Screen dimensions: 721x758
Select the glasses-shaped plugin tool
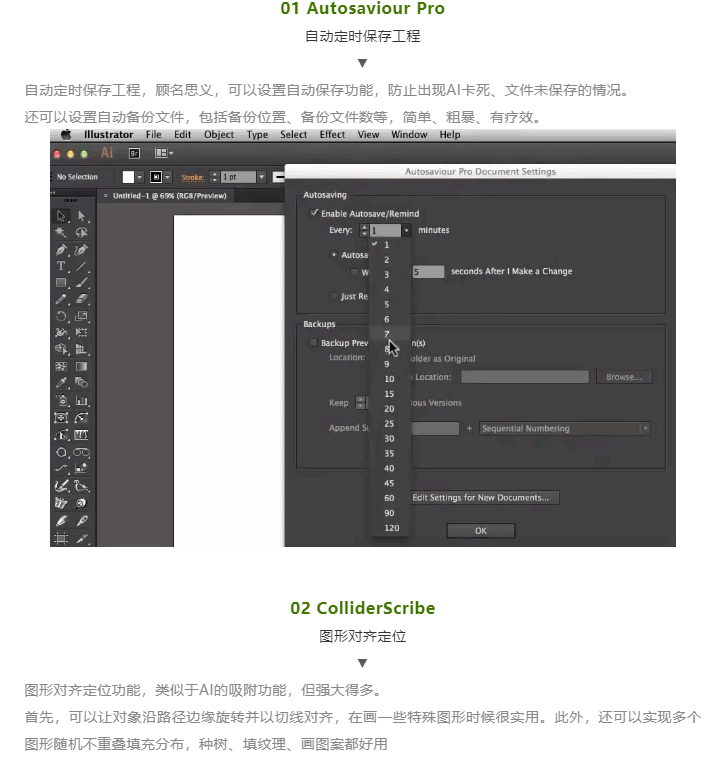(x=81, y=452)
